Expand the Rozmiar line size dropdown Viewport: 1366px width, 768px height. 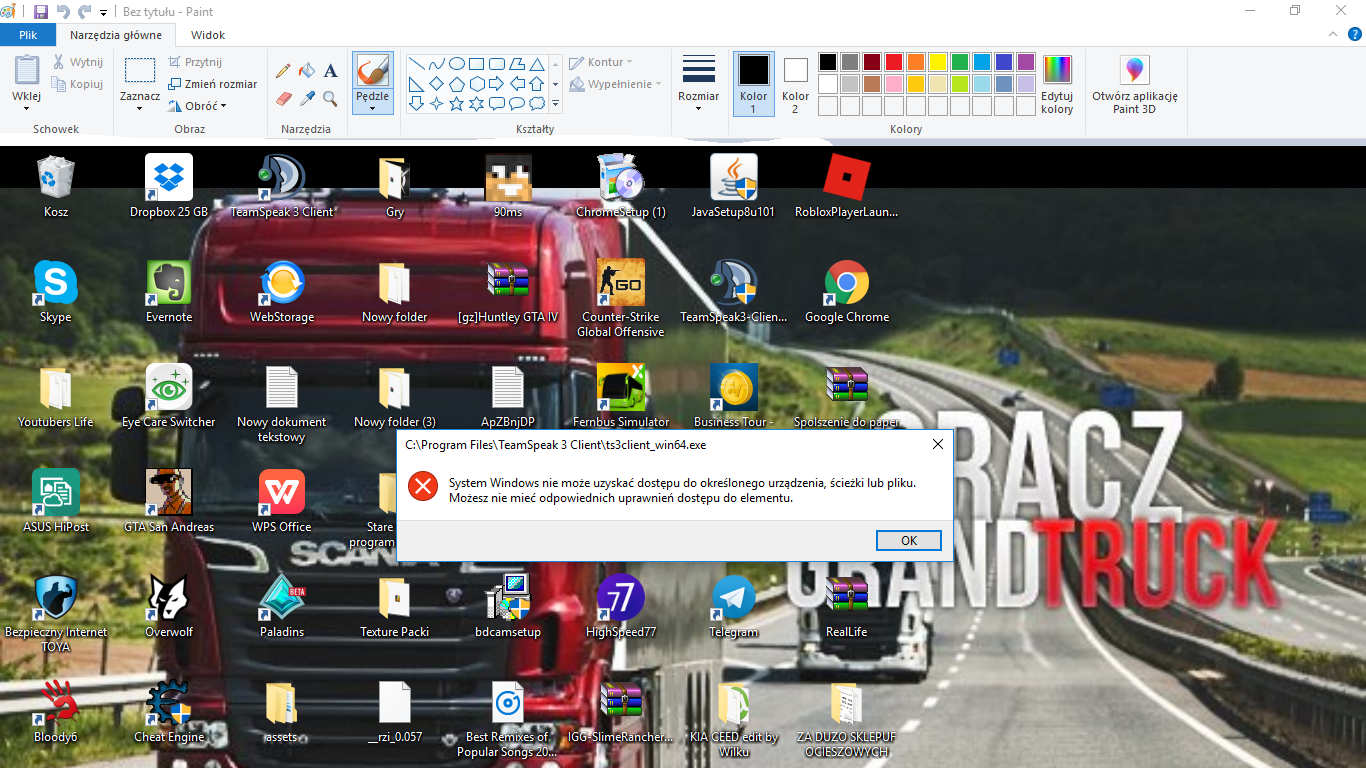(x=698, y=84)
